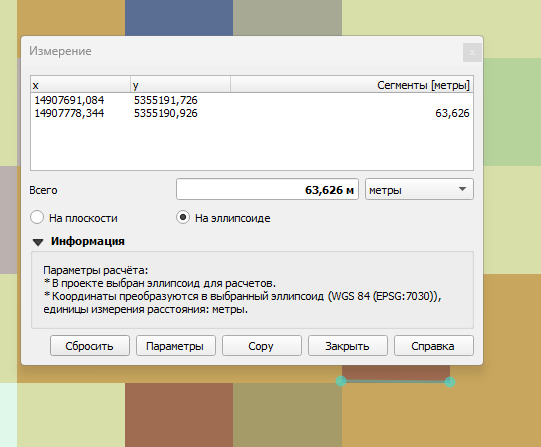The width and height of the screenshot is (541, 447).
Task: Click the 'x' column header
Action: coord(80,85)
